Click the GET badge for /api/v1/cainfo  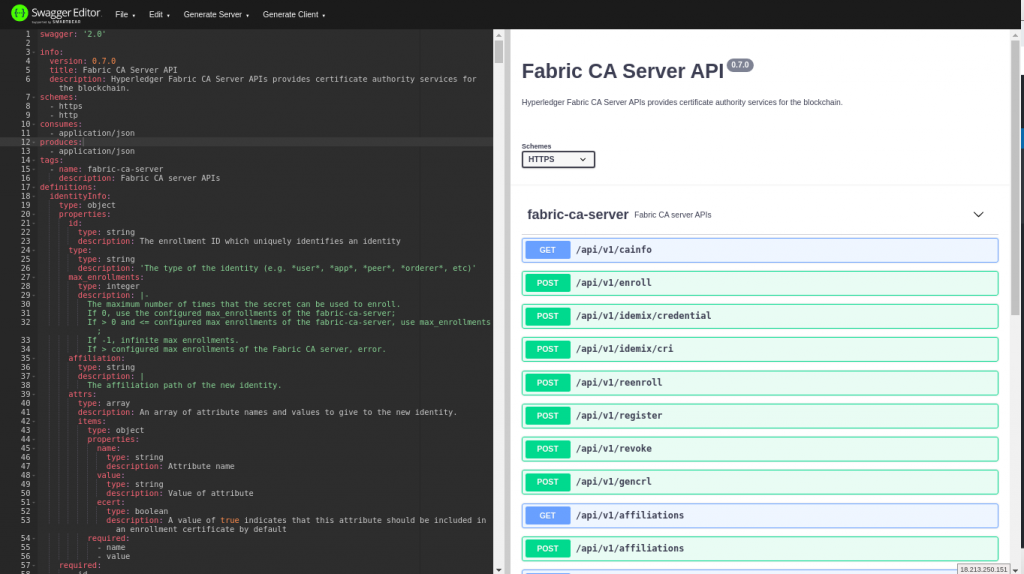[x=547, y=250]
